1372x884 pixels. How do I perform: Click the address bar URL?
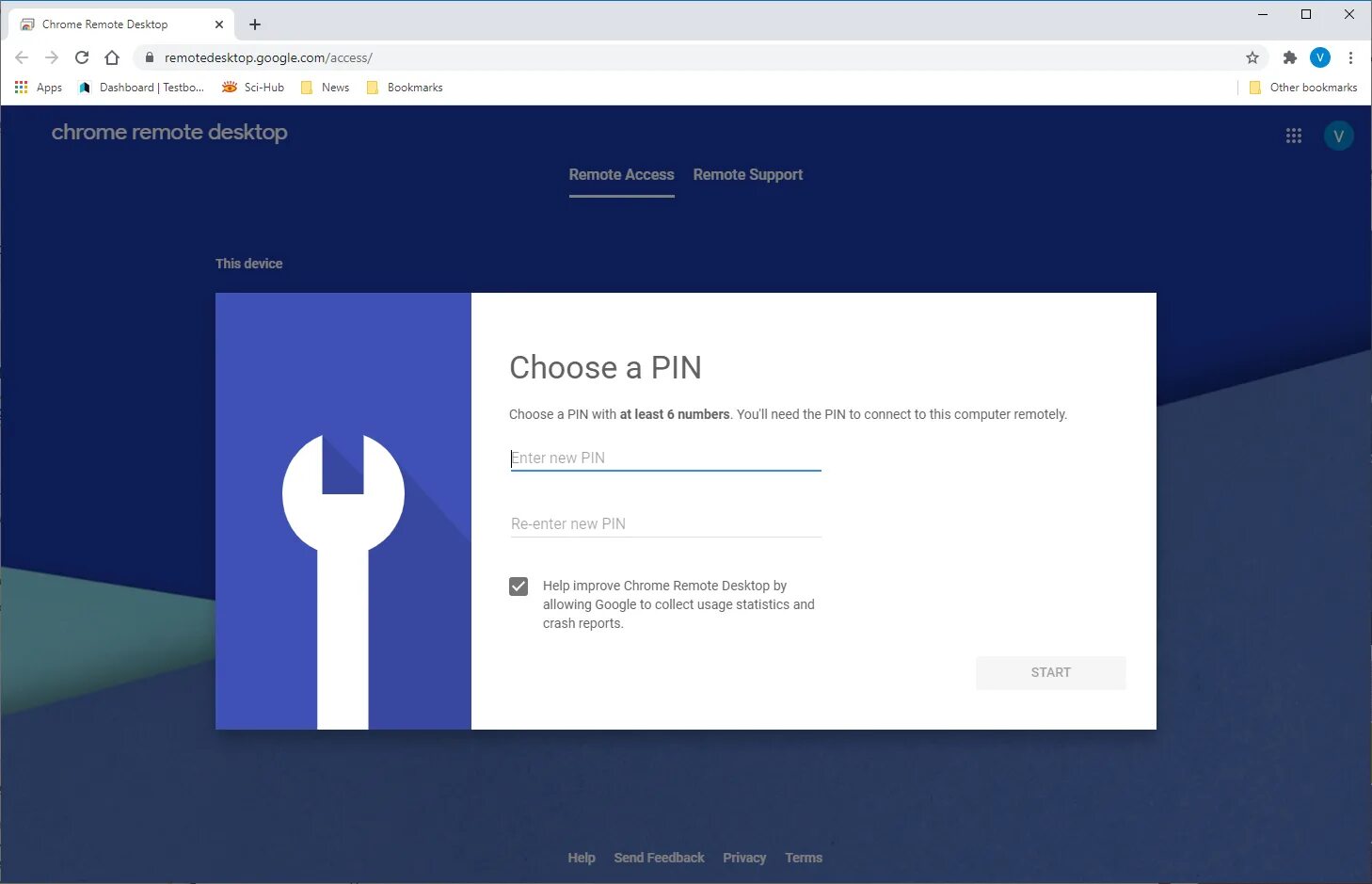268,57
